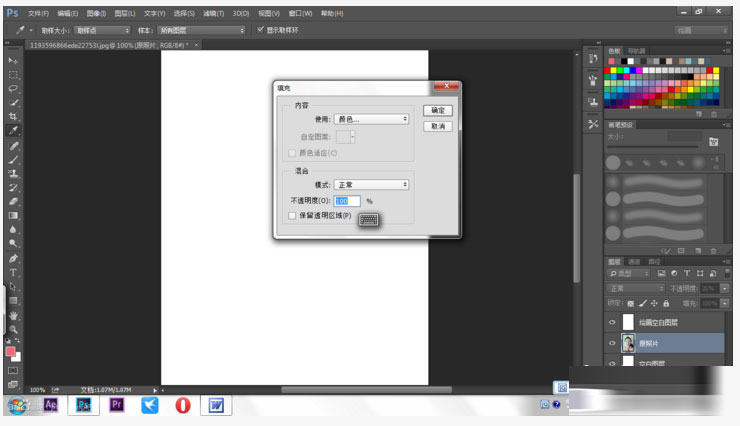Lock transparent pixels in Layers panel
The height and width of the screenshot is (426, 740).
pos(631,303)
